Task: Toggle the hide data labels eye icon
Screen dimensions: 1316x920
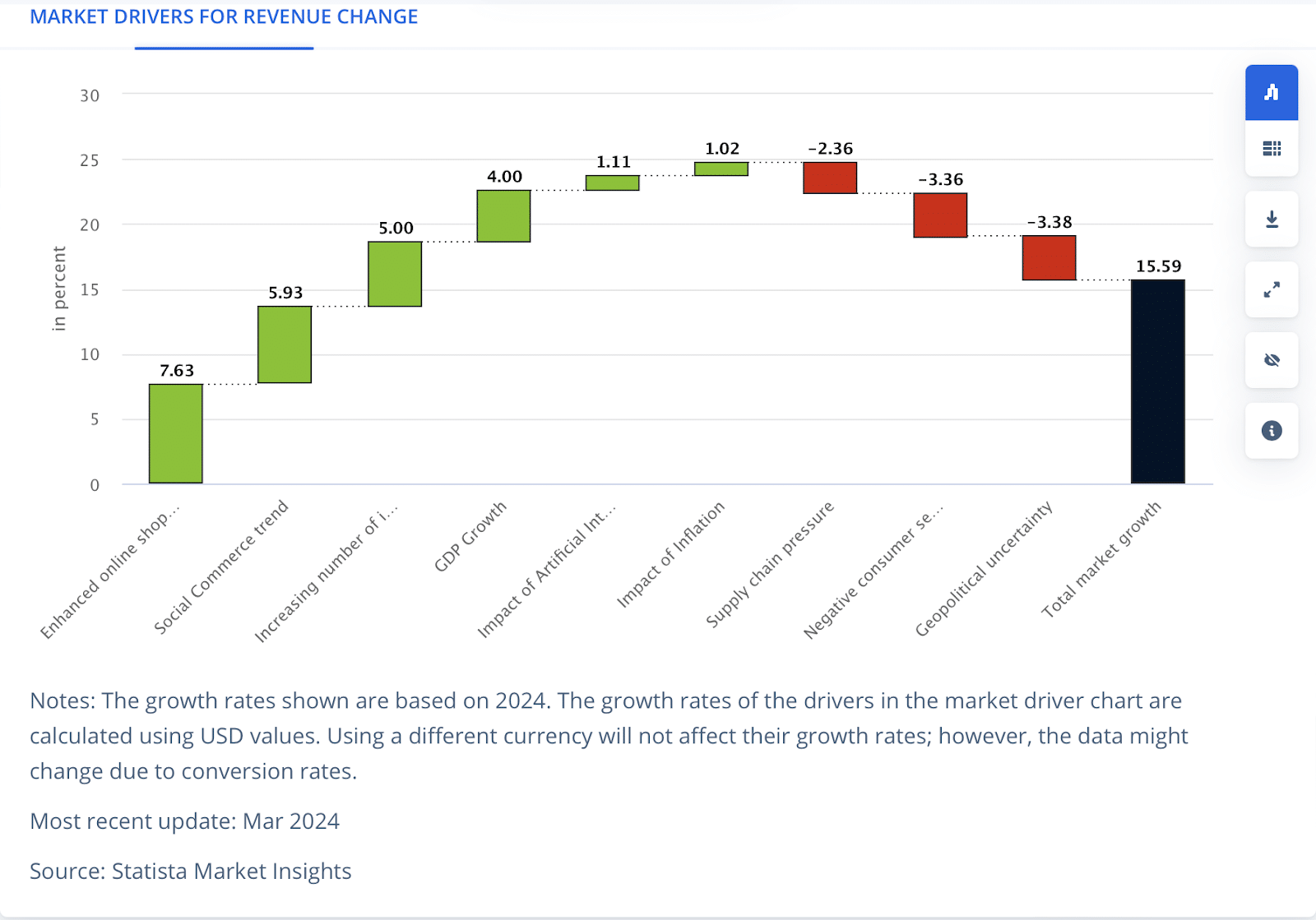Action: click(1272, 360)
